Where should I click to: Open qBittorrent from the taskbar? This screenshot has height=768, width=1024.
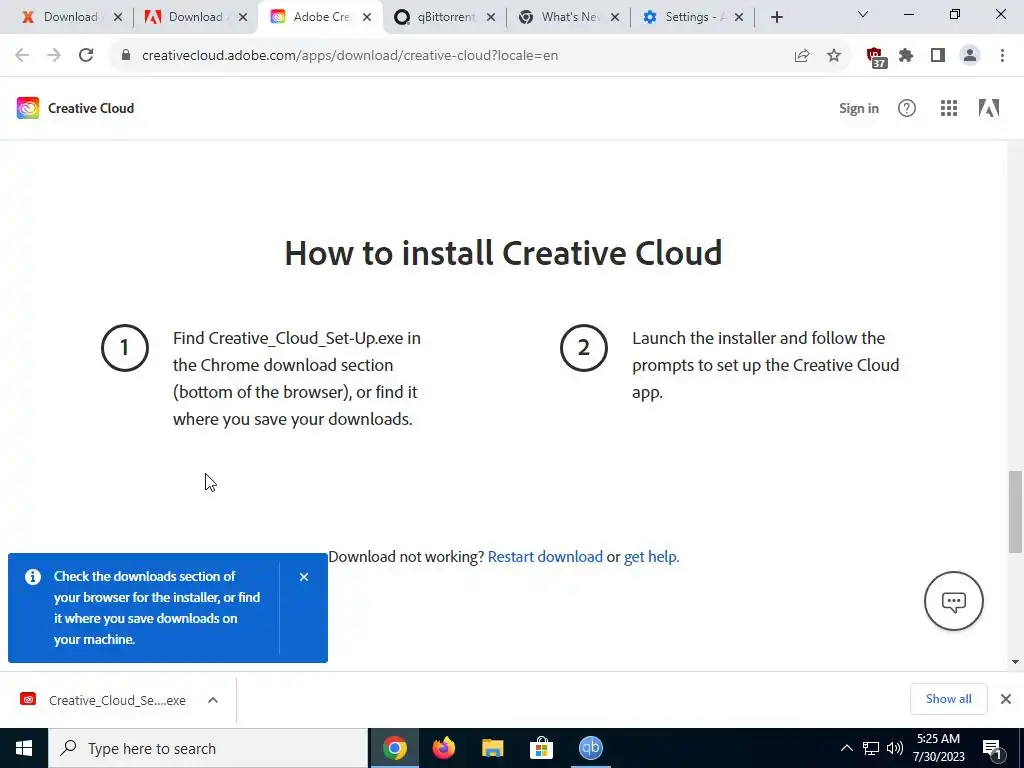tap(590, 748)
